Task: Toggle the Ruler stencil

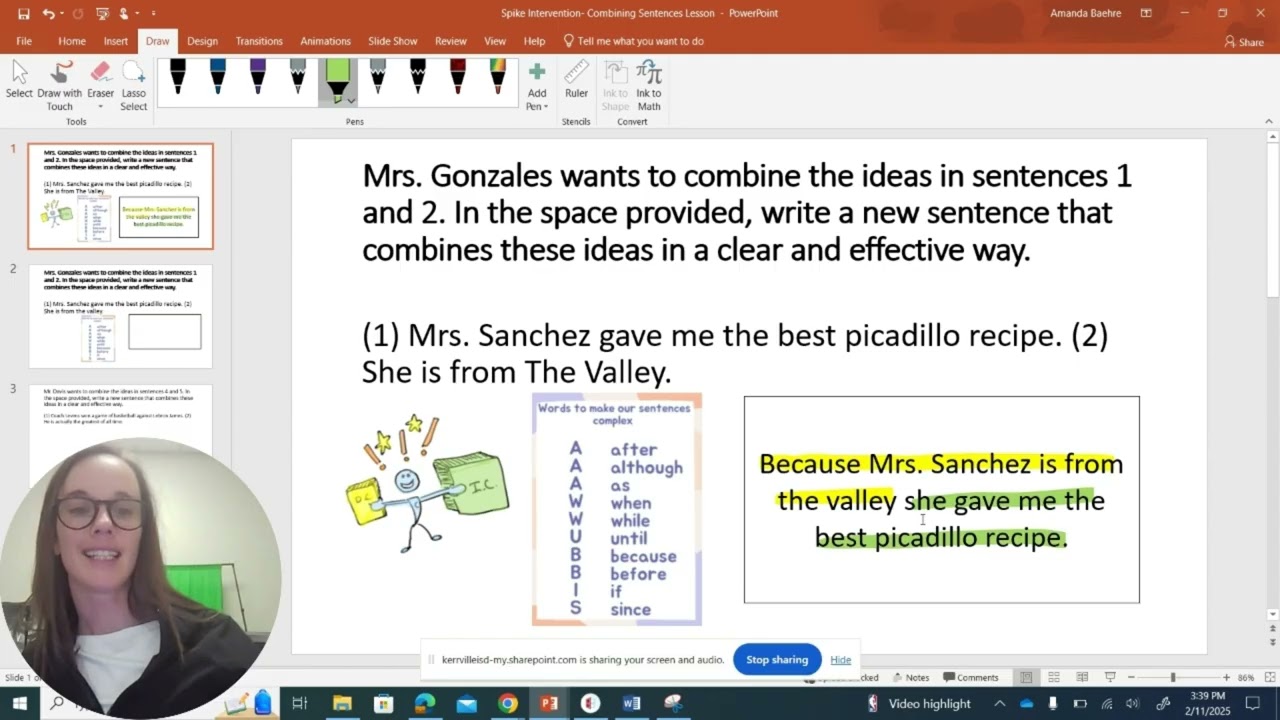Action: [x=576, y=80]
